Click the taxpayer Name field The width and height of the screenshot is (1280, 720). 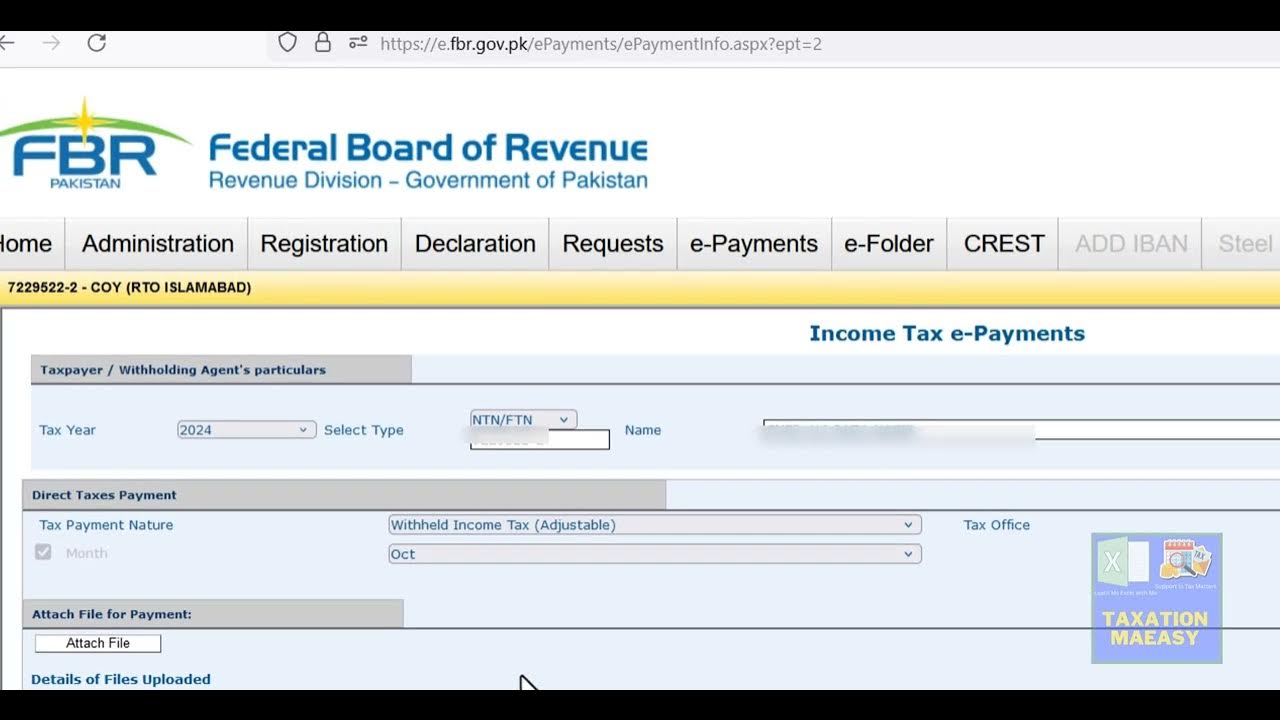(1021, 430)
